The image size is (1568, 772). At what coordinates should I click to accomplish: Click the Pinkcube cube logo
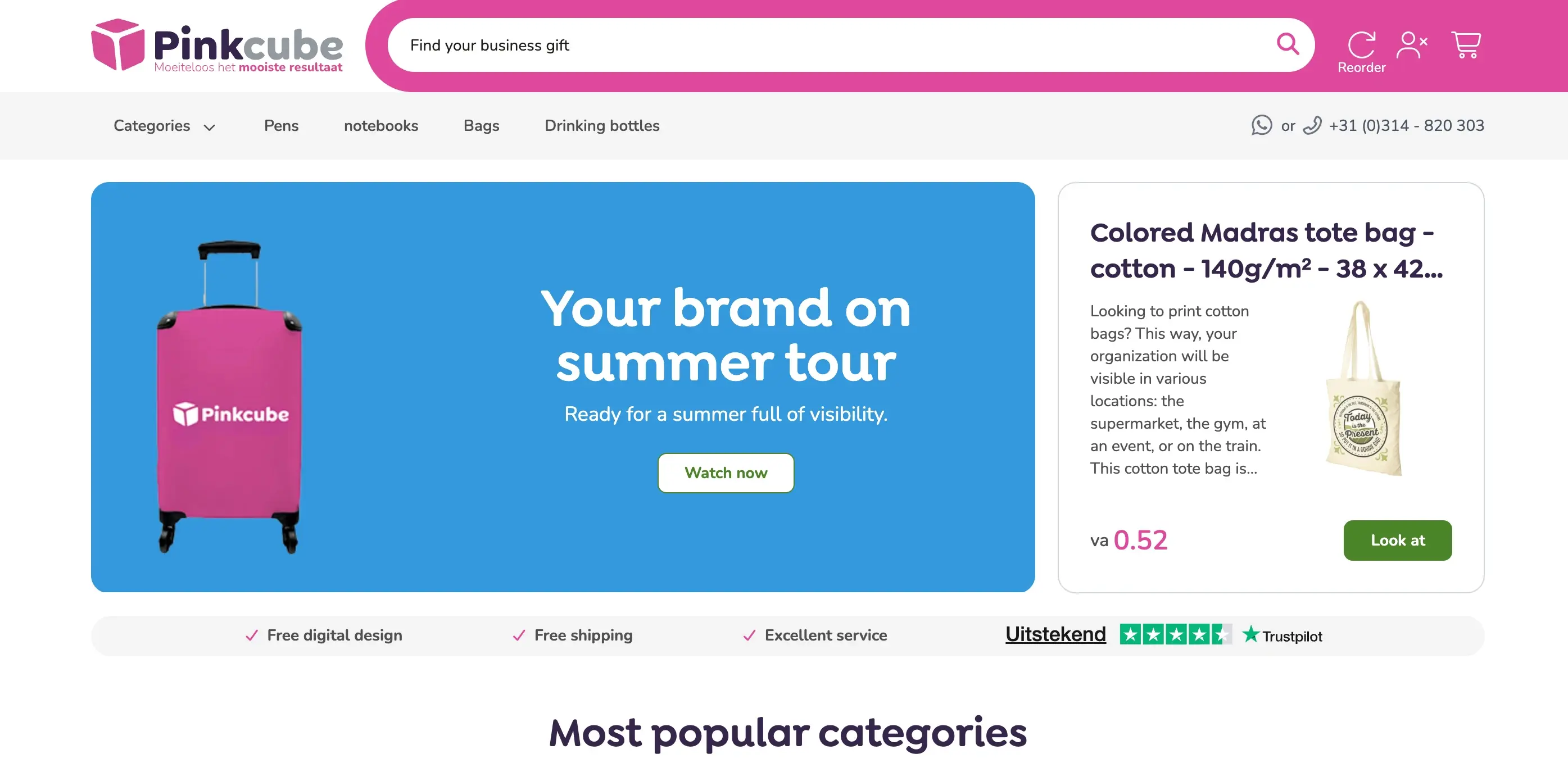click(x=117, y=44)
